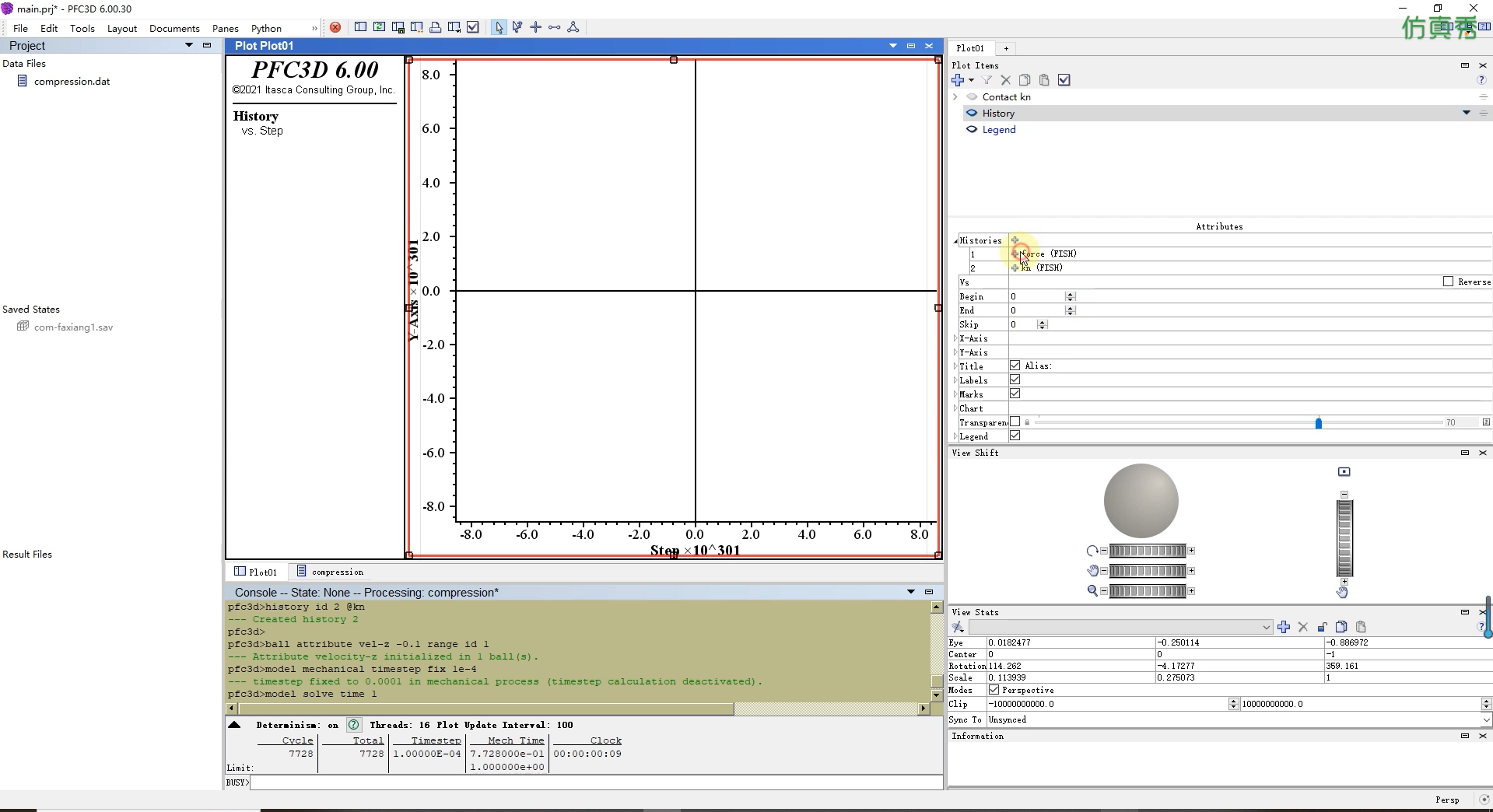Click the unlock icon in View Stats

[1322, 627]
